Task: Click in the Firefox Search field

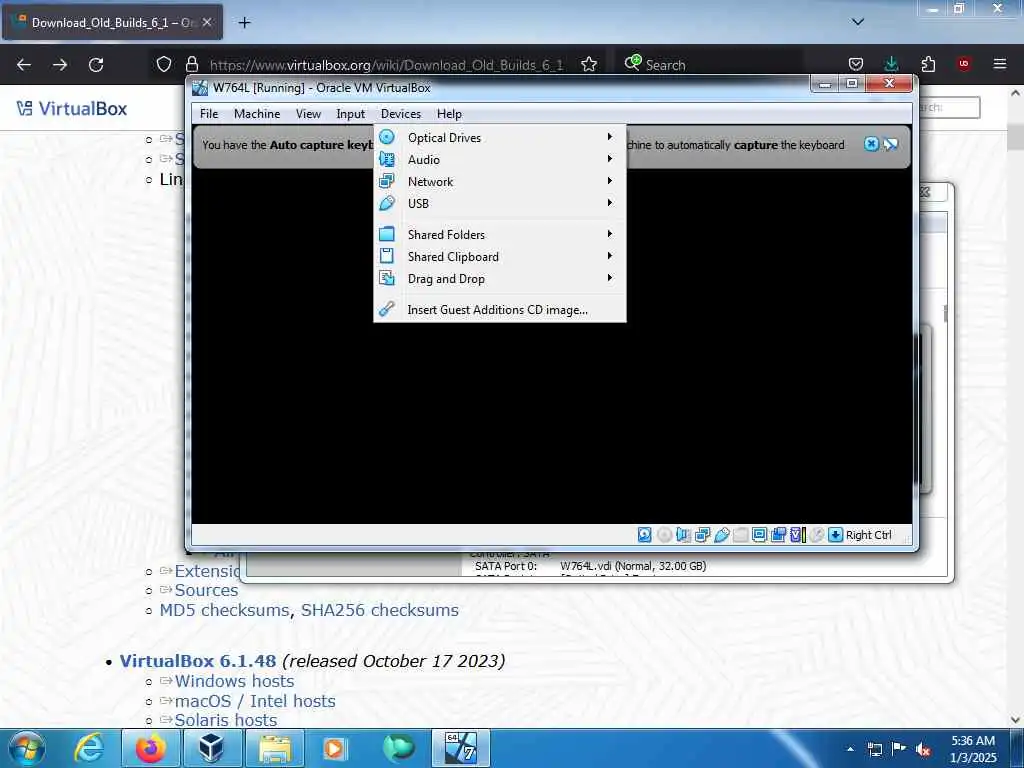Action: point(709,65)
